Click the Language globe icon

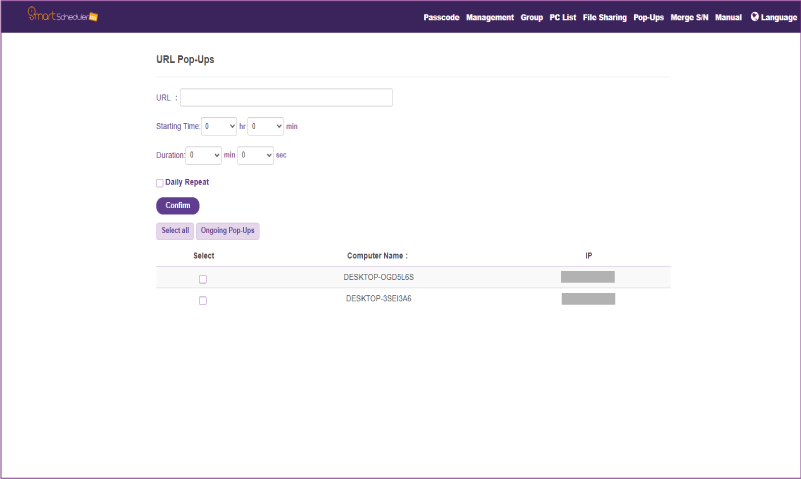point(755,17)
